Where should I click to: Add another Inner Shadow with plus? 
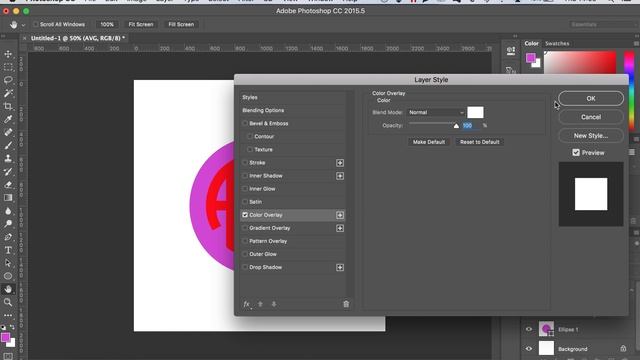[x=340, y=176]
